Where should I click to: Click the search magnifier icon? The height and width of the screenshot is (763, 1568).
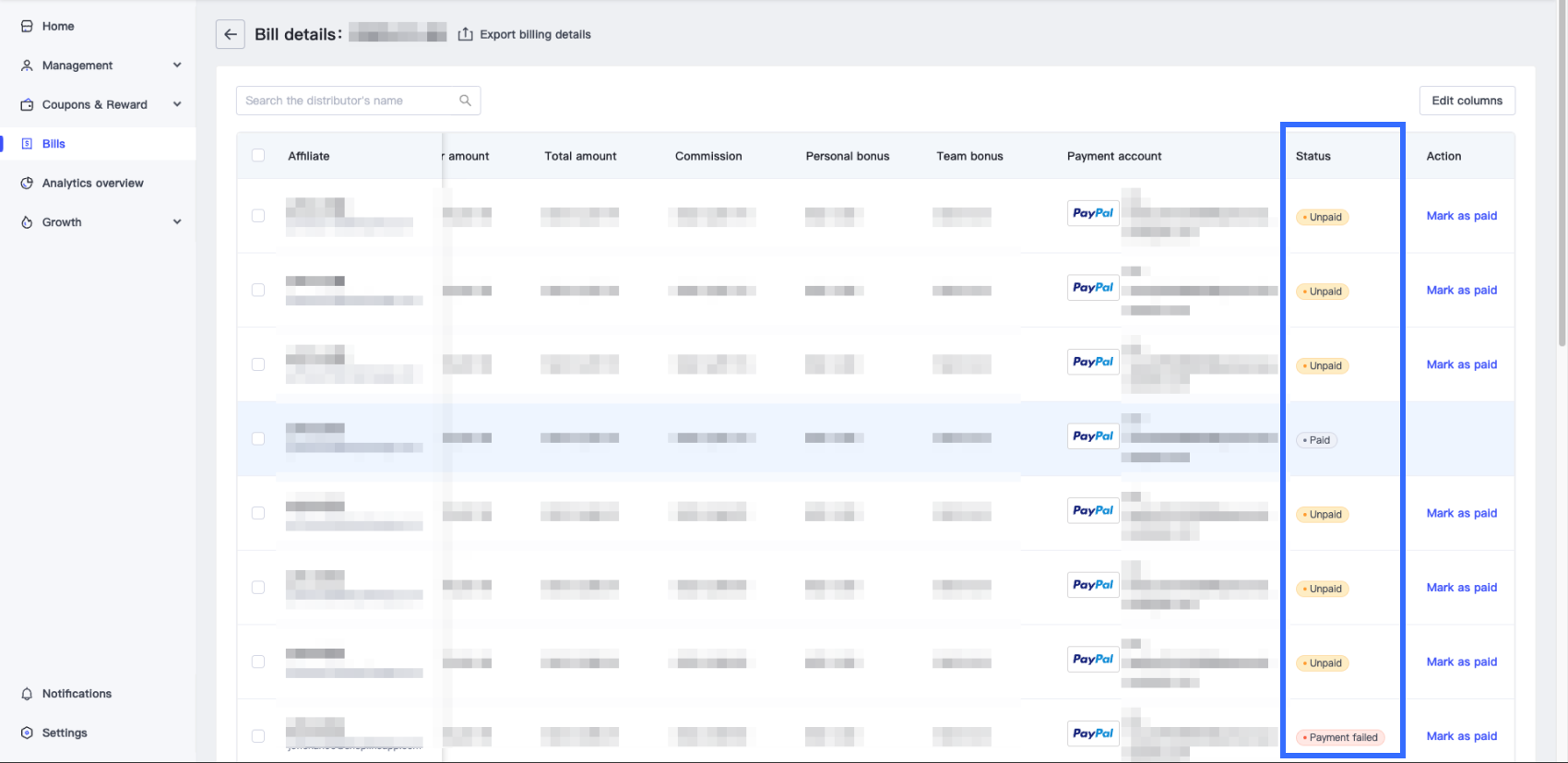(x=465, y=101)
